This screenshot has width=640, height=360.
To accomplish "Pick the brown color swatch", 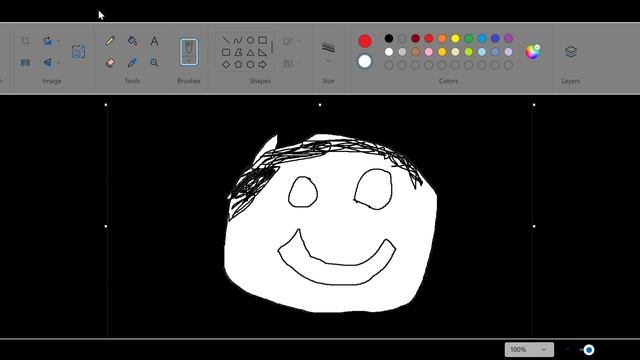I will tap(416, 52).
